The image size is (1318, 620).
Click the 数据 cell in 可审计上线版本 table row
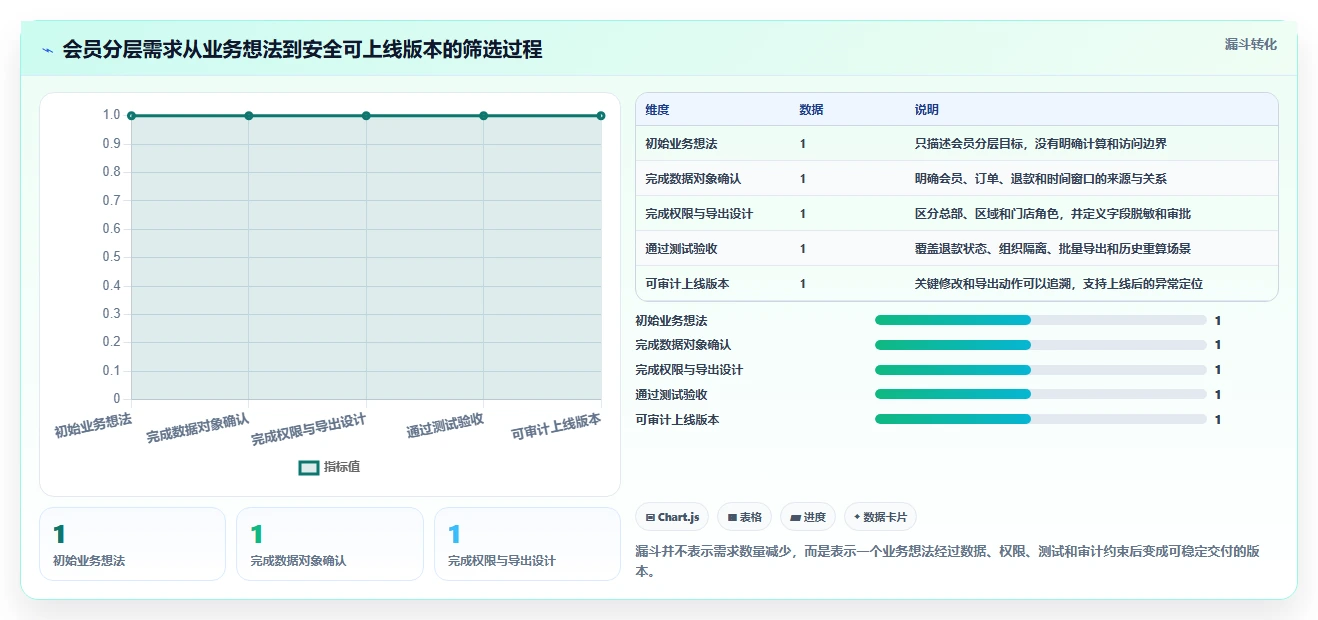point(803,284)
